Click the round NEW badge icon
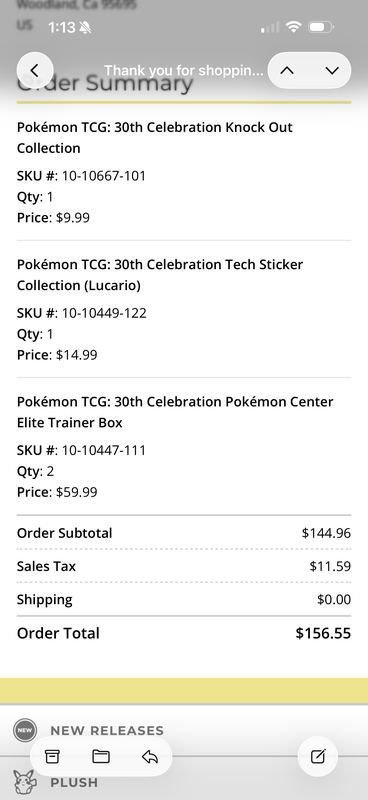 [25, 730]
